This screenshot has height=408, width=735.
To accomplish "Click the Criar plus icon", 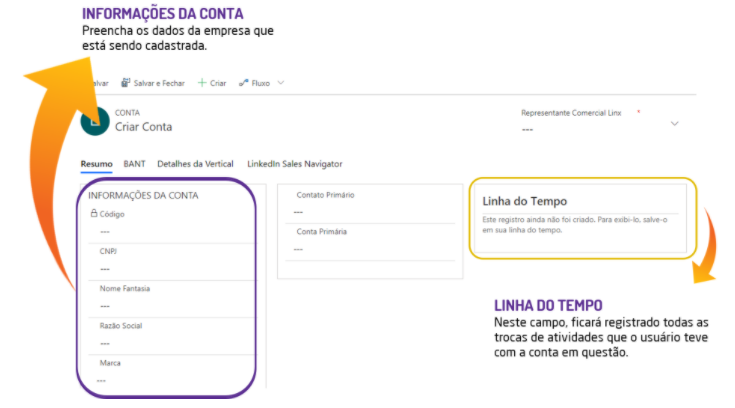I will coord(201,83).
